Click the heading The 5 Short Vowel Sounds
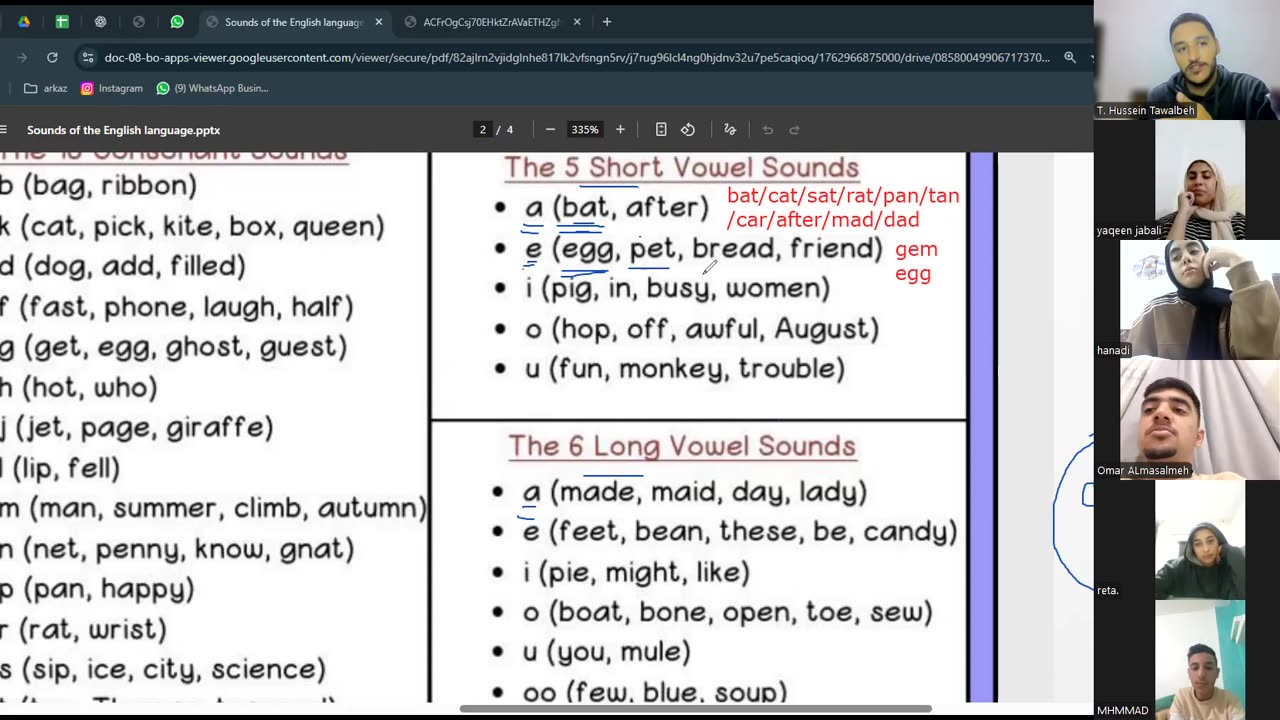The height and width of the screenshot is (720, 1280). (681, 168)
